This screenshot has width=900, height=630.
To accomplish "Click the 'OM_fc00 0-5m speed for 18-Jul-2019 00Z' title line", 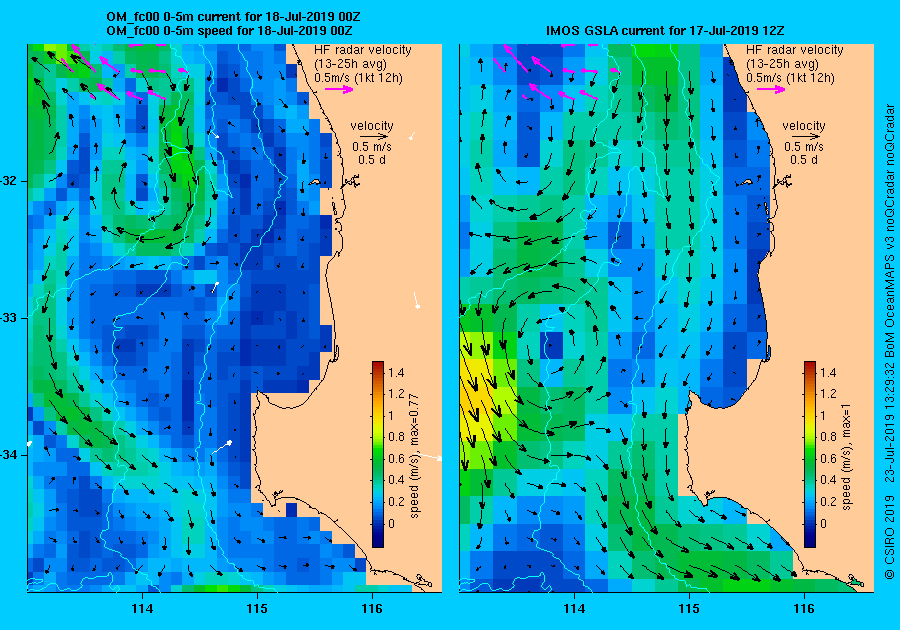I will coord(230,30).
